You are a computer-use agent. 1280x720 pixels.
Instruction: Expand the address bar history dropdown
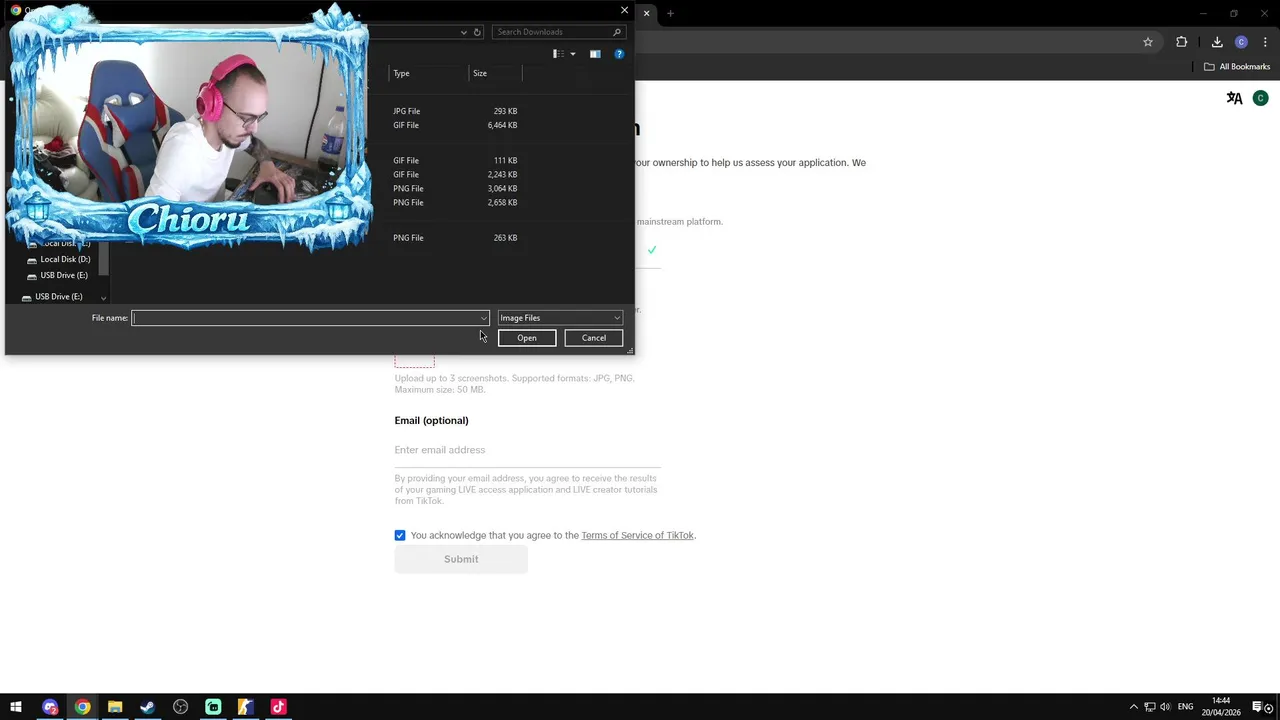[464, 32]
